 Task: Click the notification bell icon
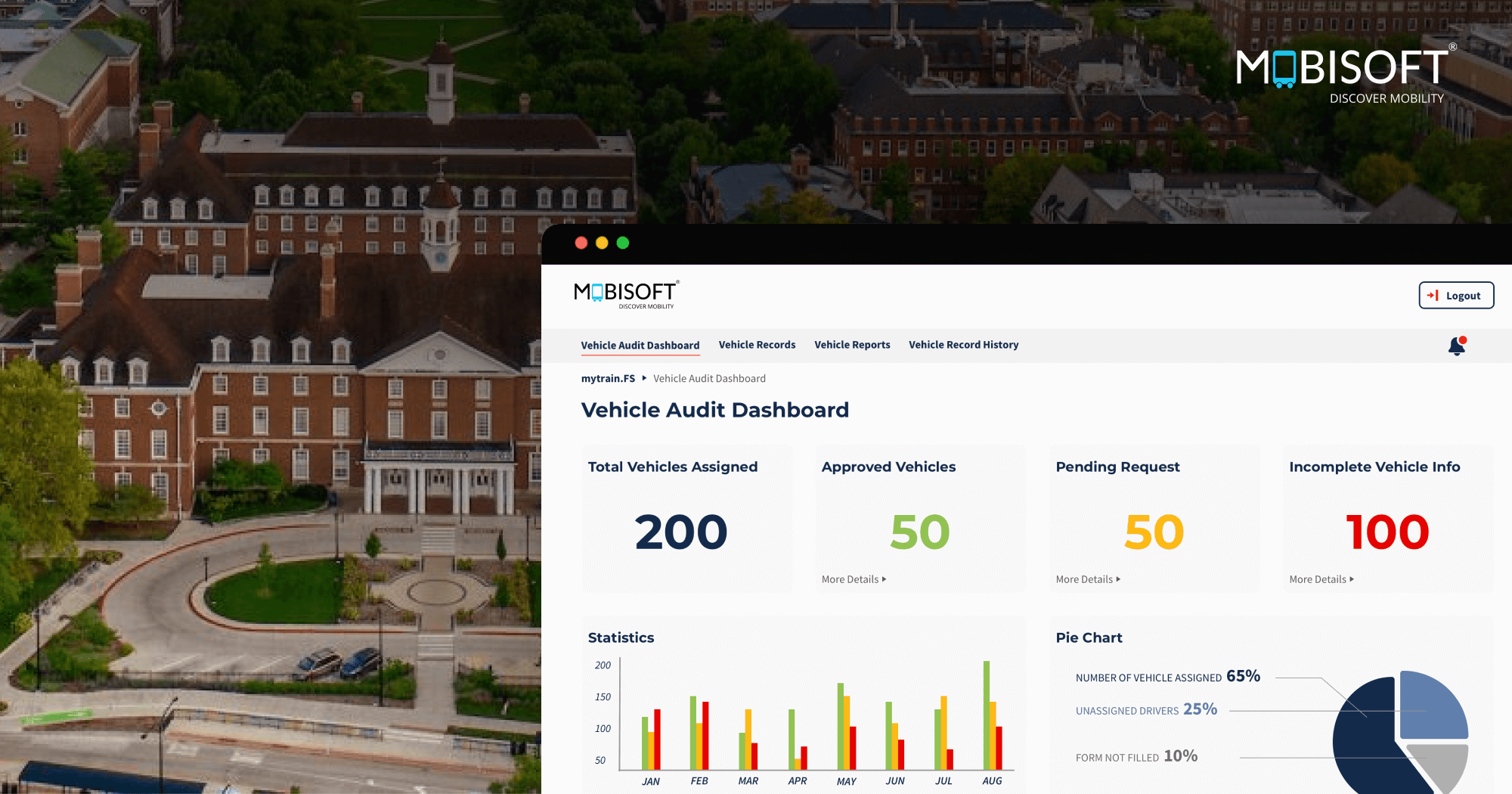[x=1456, y=346]
